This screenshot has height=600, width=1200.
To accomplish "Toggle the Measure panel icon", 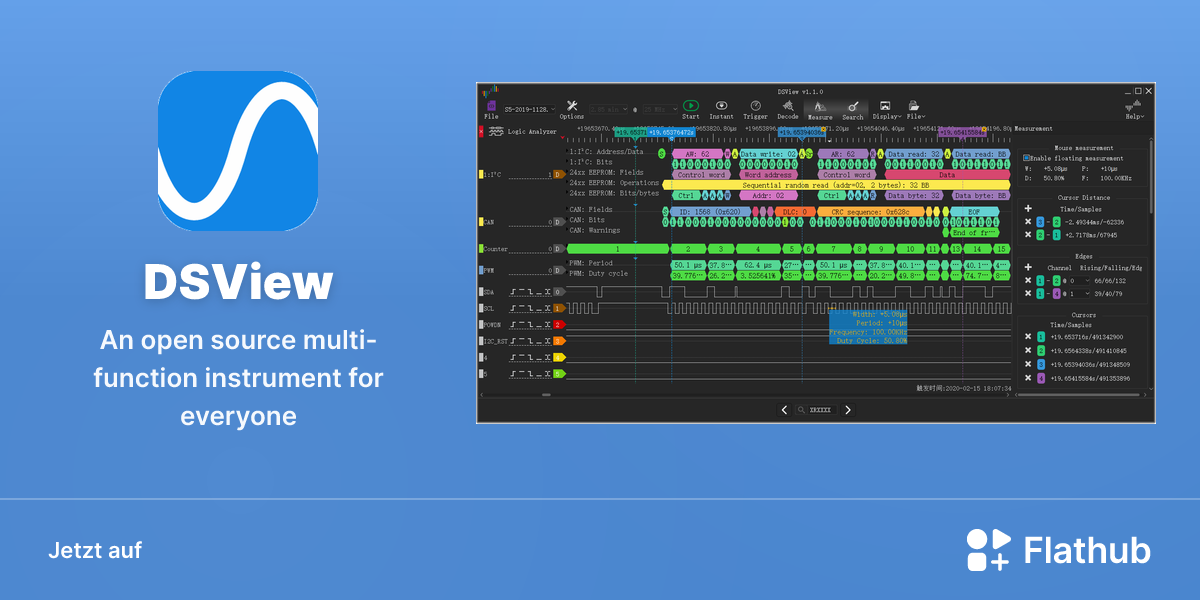I will 820,105.
